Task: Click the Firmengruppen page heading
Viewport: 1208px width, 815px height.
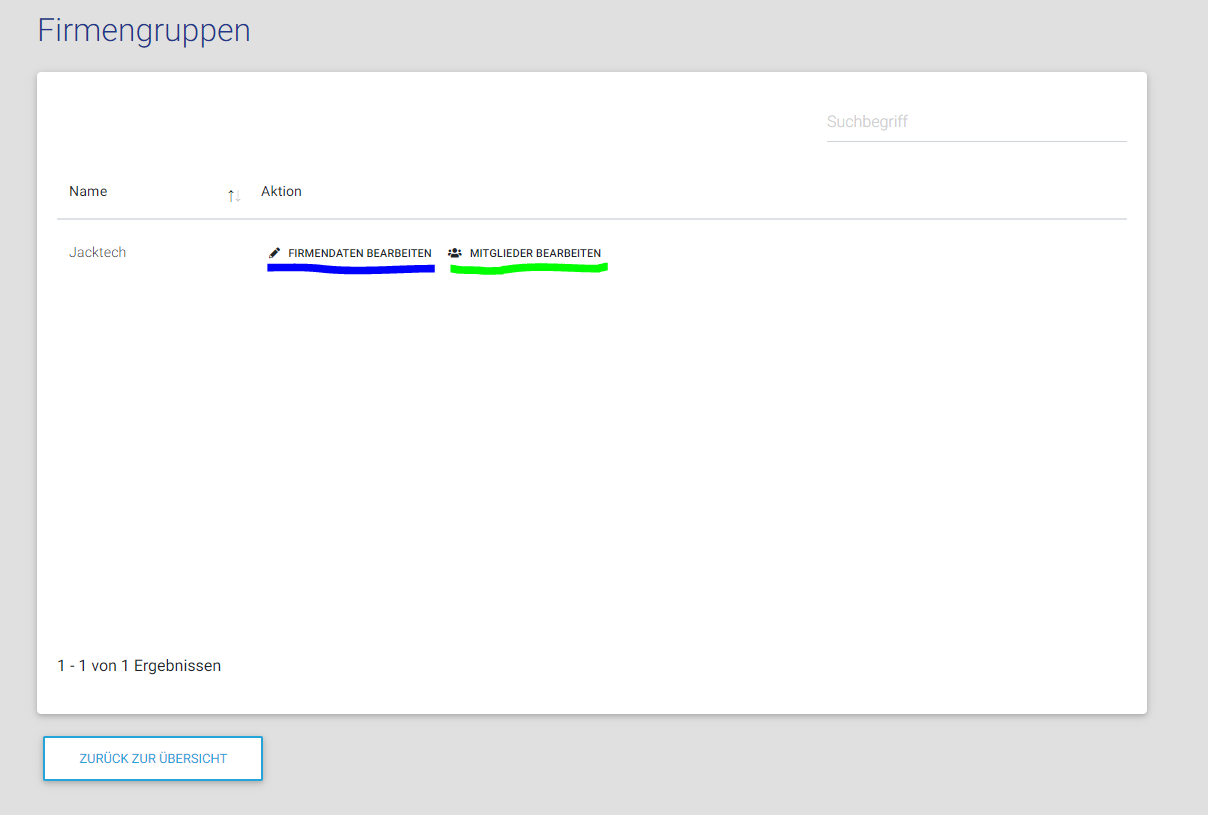Action: click(x=143, y=31)
